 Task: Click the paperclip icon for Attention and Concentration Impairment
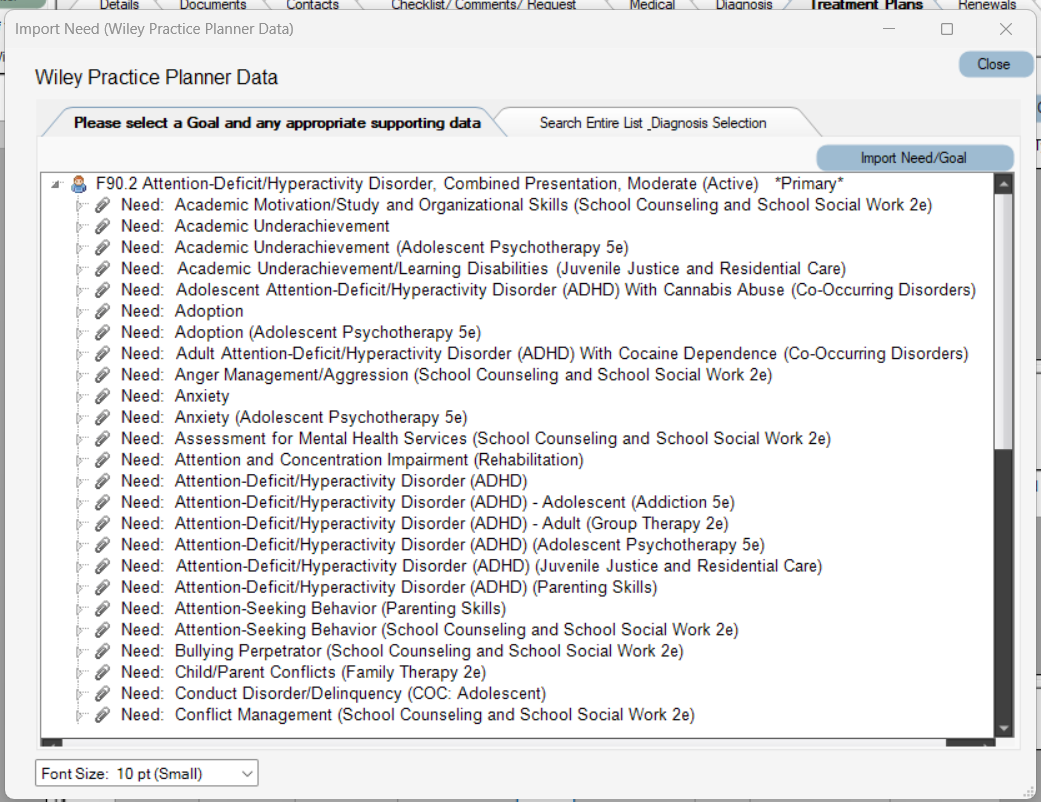104,459
